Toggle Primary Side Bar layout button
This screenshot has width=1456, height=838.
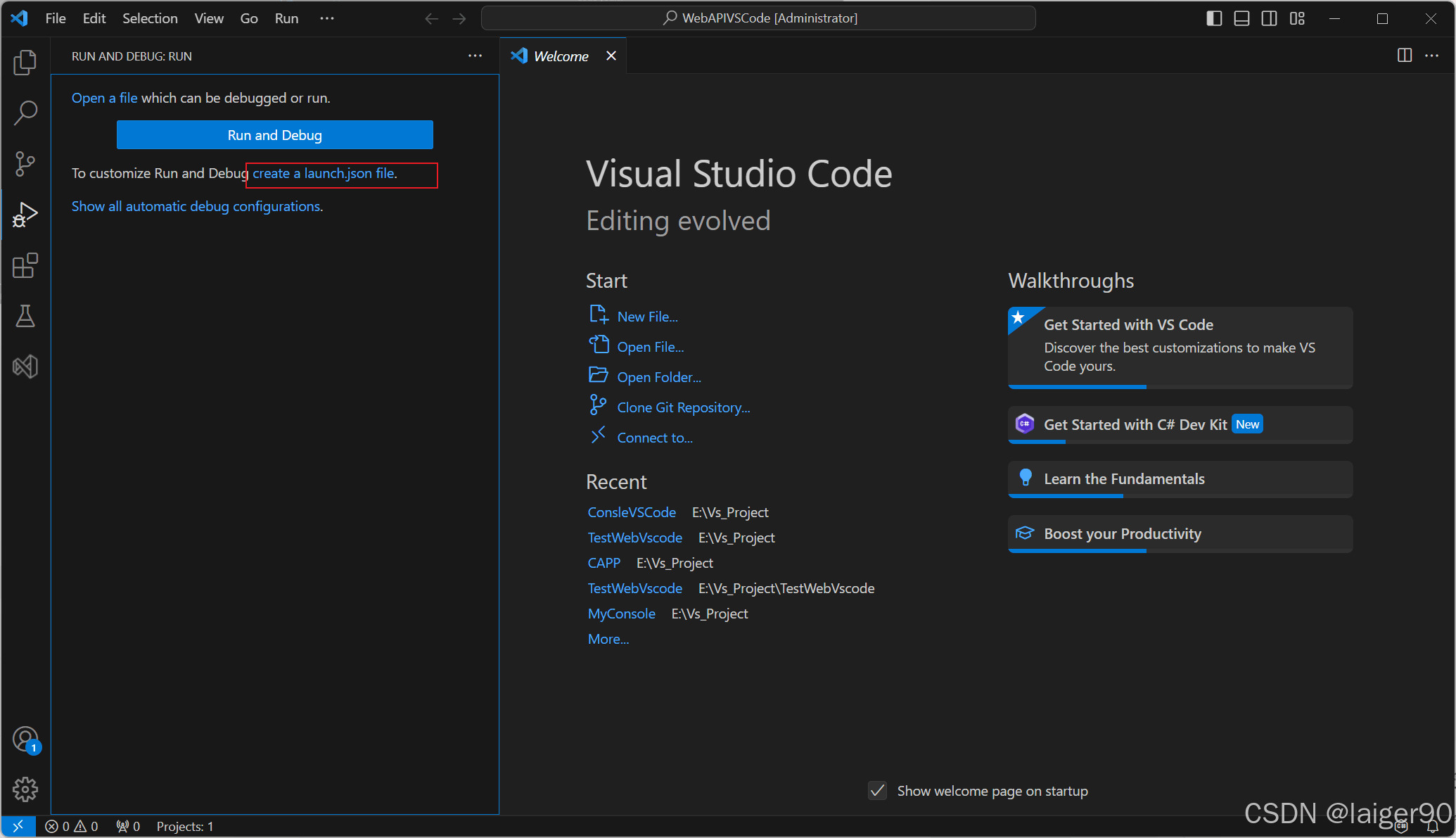[1214, 18]
